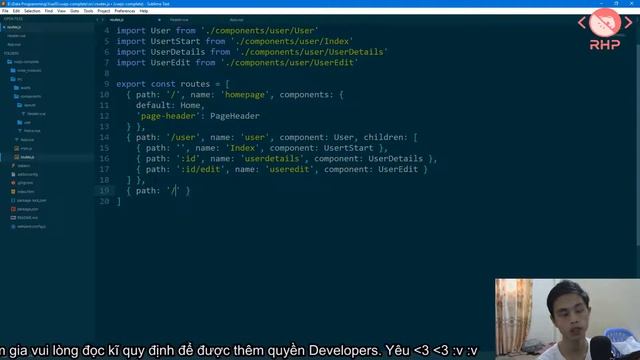Click the 'Index' name string on line 15
The image size is (640, 360).
(x=242, y=148)
